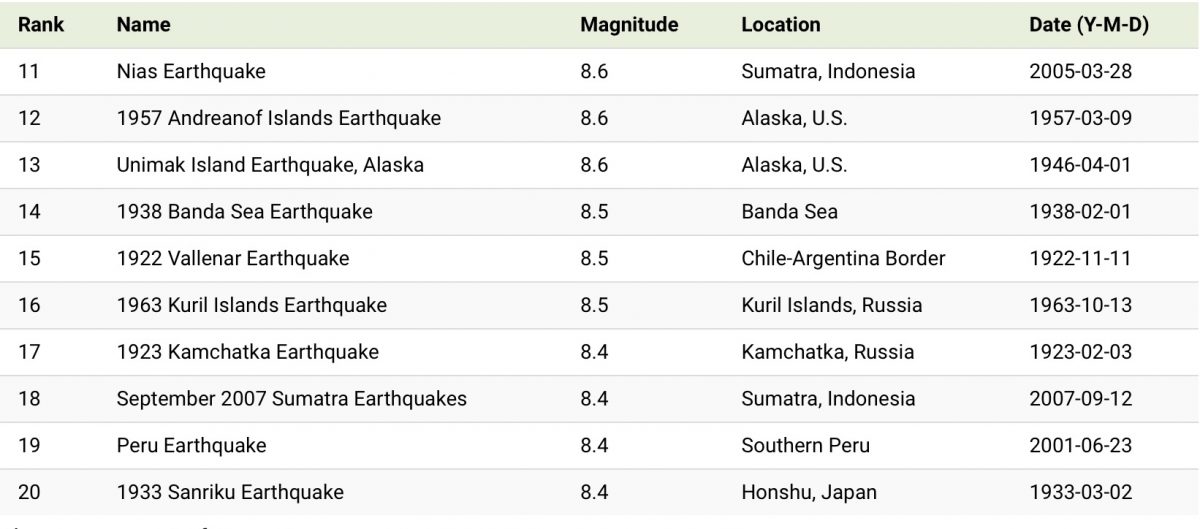Click the 1922 Vallenar Earthquake name
Viewport: 1200px width, 529px height.
pyautogui.click(x=233, y=258)
